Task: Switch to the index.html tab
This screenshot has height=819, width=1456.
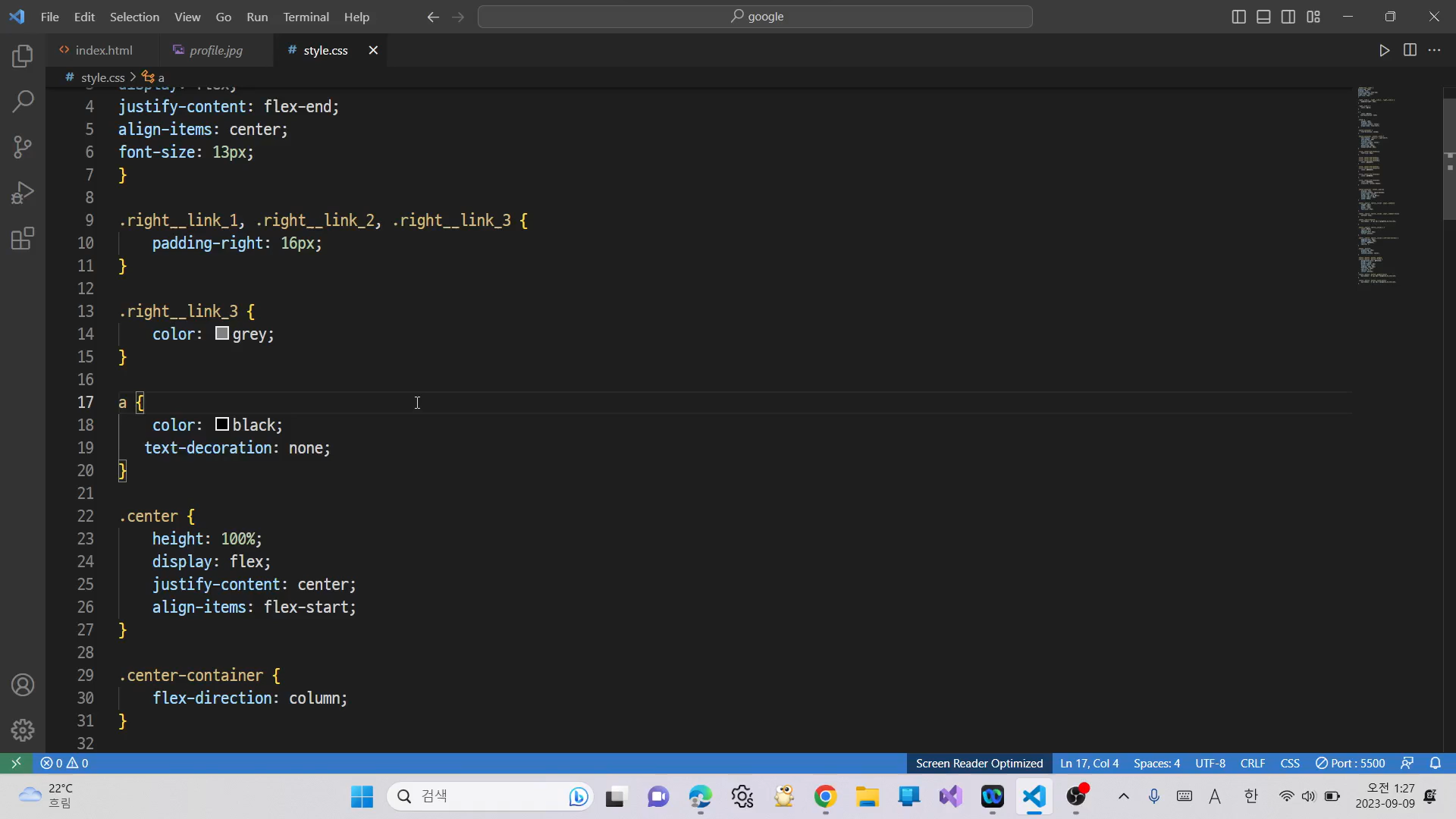Action: point(104,50)
